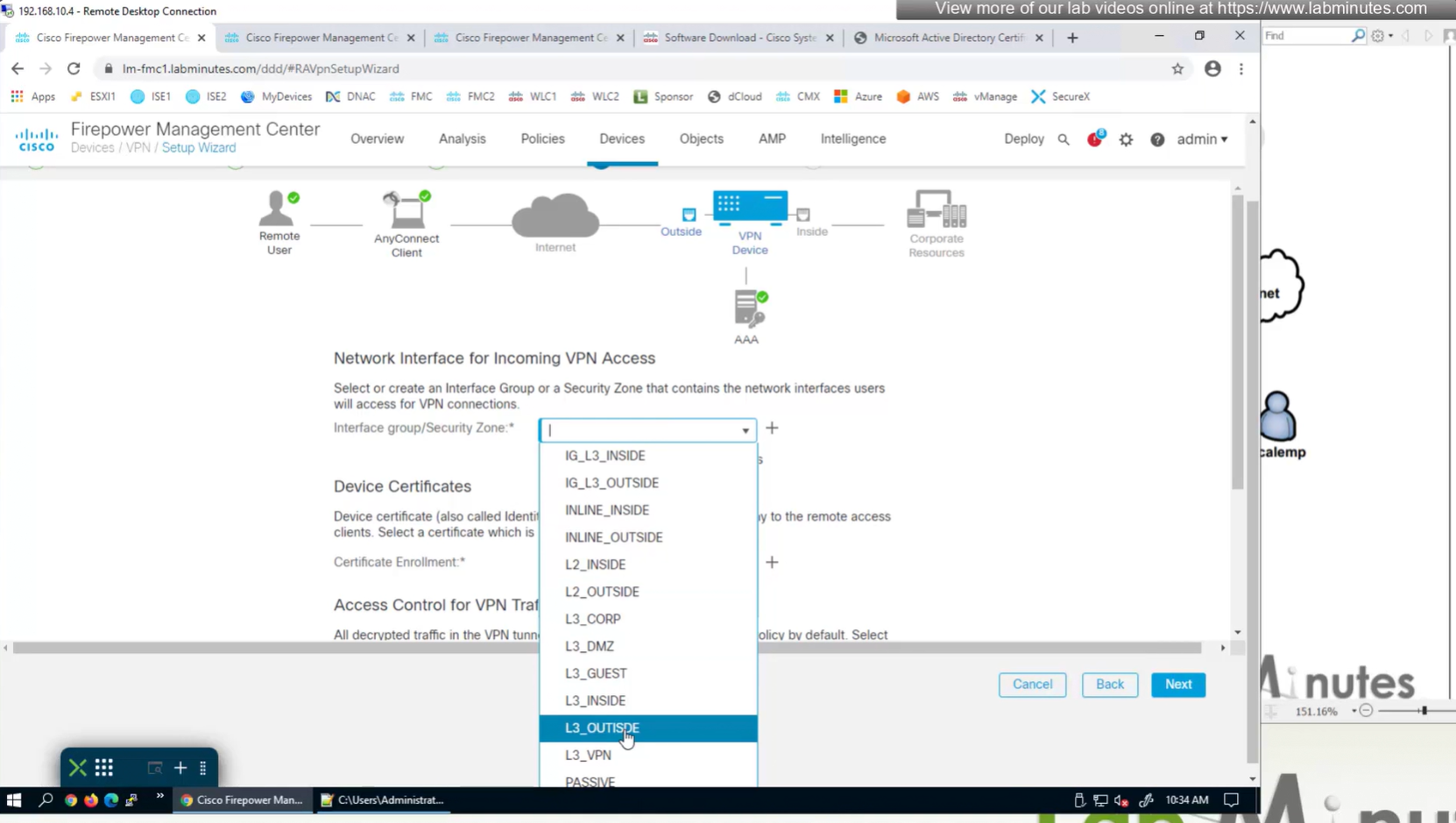Open the system settings gear icon
This screenshot has height=823, width=1456.
1127,139
